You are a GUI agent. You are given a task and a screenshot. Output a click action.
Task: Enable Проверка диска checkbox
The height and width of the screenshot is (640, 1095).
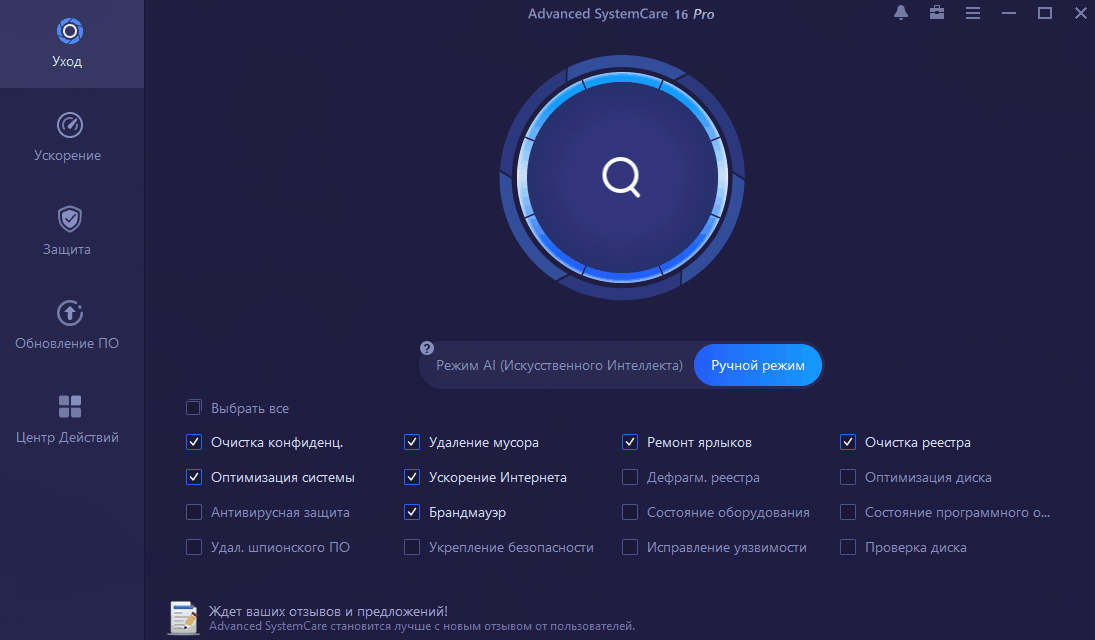848,547
